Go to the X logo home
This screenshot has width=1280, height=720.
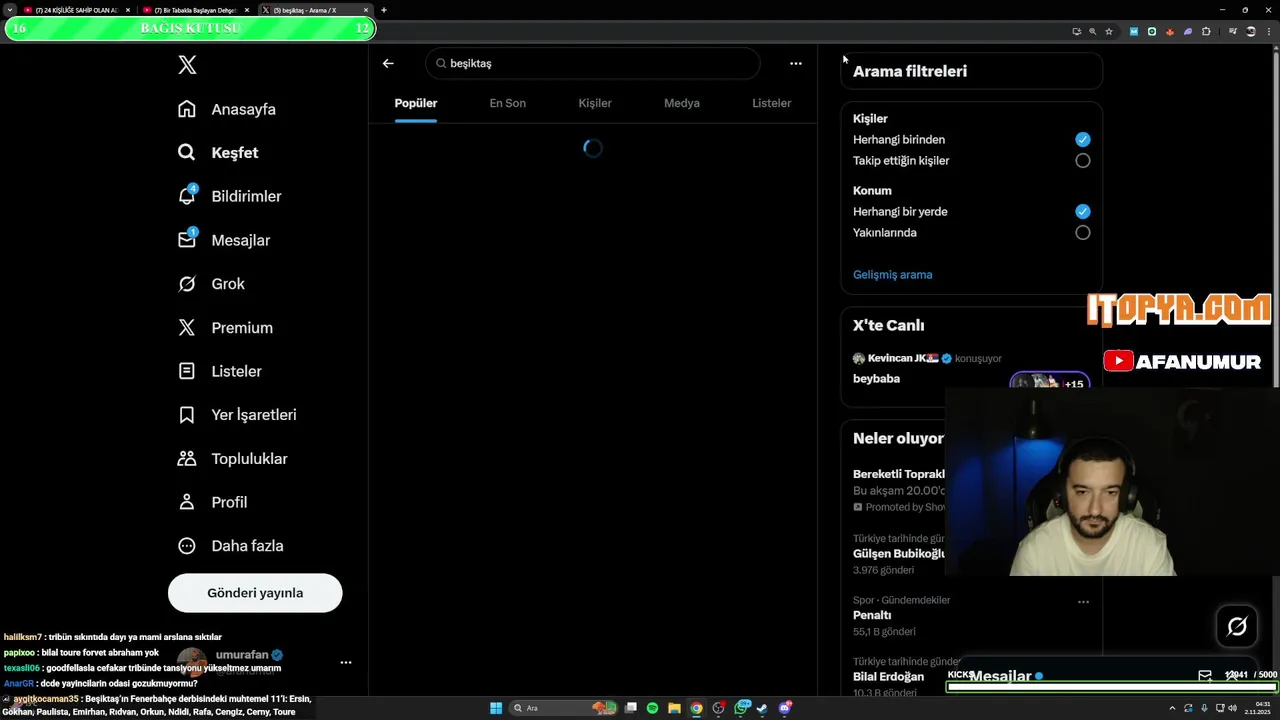click(187, 65)
